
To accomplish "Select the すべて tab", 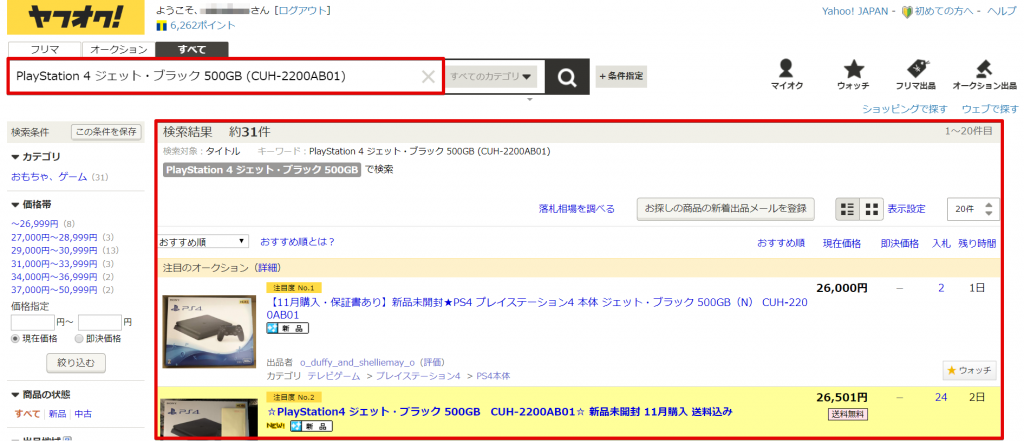I will [192, 50].
